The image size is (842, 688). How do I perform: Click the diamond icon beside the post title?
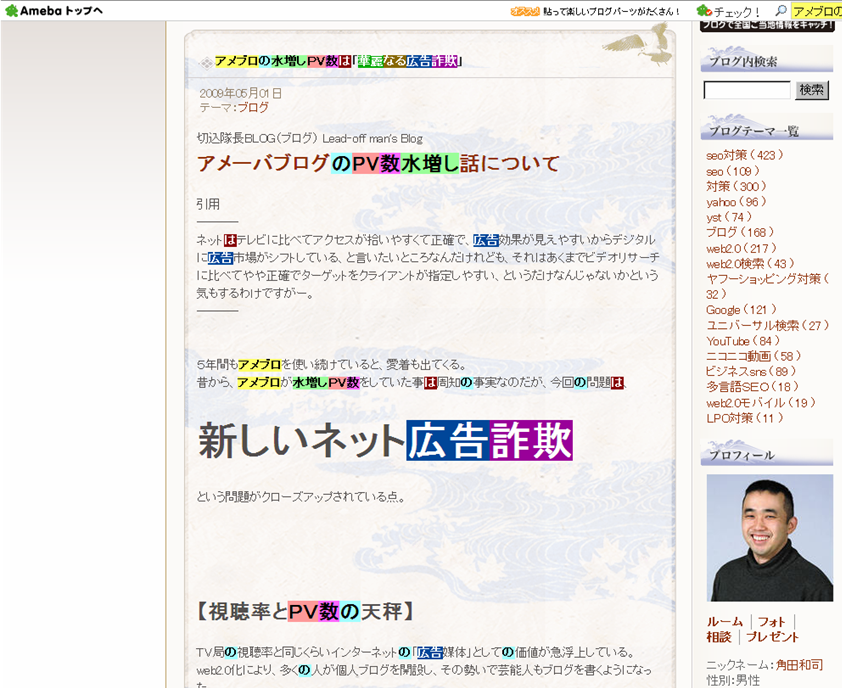tap(206, 63)
